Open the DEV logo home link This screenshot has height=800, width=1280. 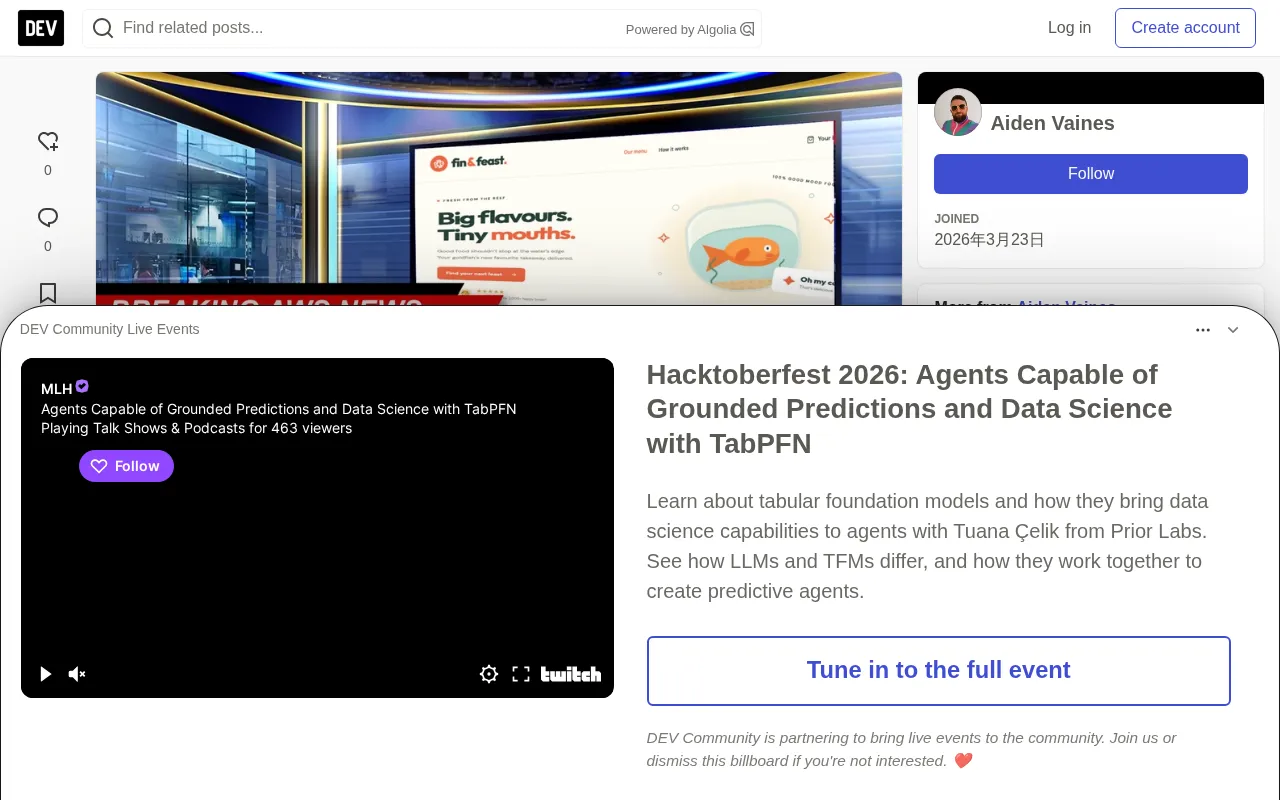tap(41, 28)
